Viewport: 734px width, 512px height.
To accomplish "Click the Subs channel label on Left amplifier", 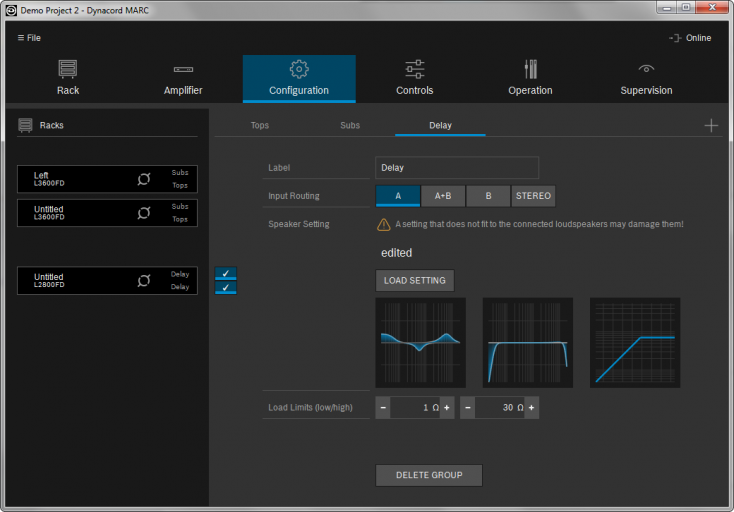I will [x=180, y=172].
